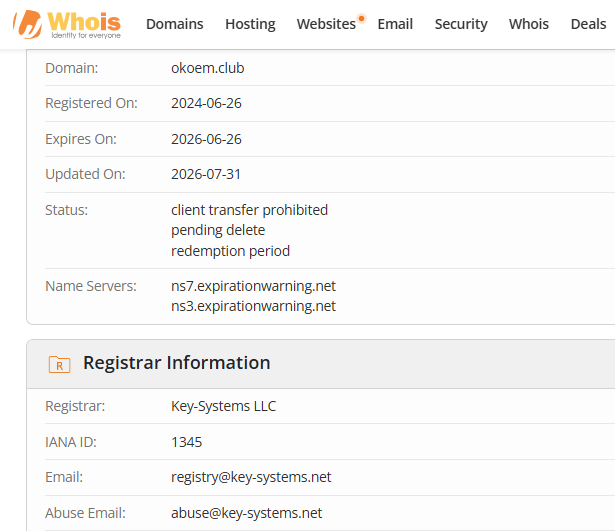Click the Status label
615x531 pixels.
[66, 210]
